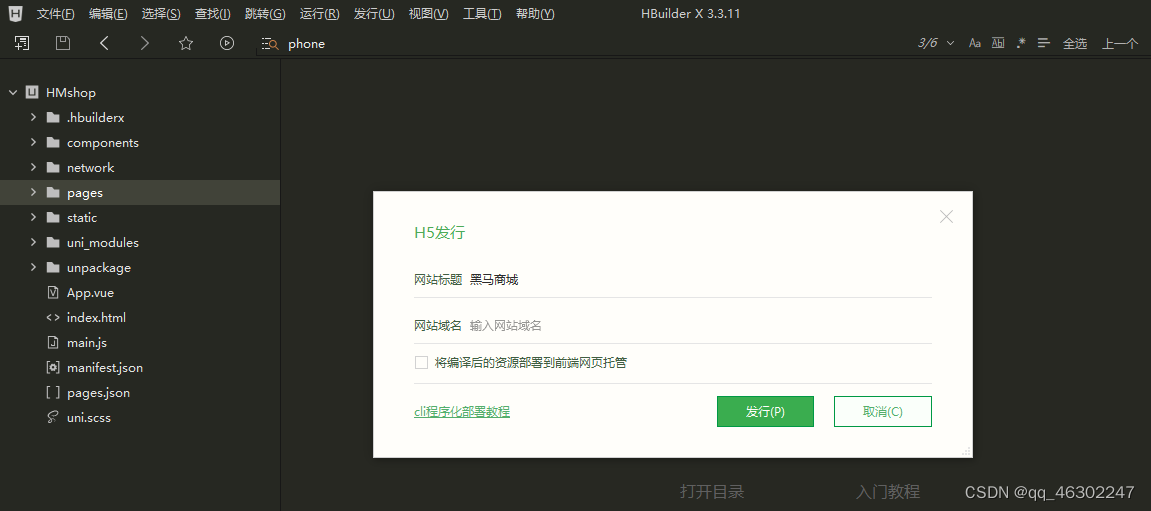Click the bookmark star icon
This screenshot has height=511, width=1151.
(186, 43)
